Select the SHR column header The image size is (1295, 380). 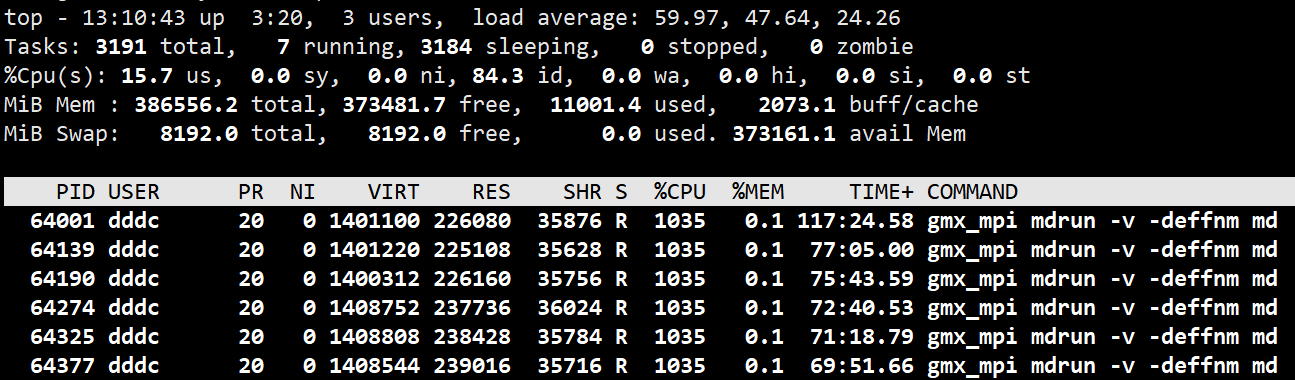(582, 192)
